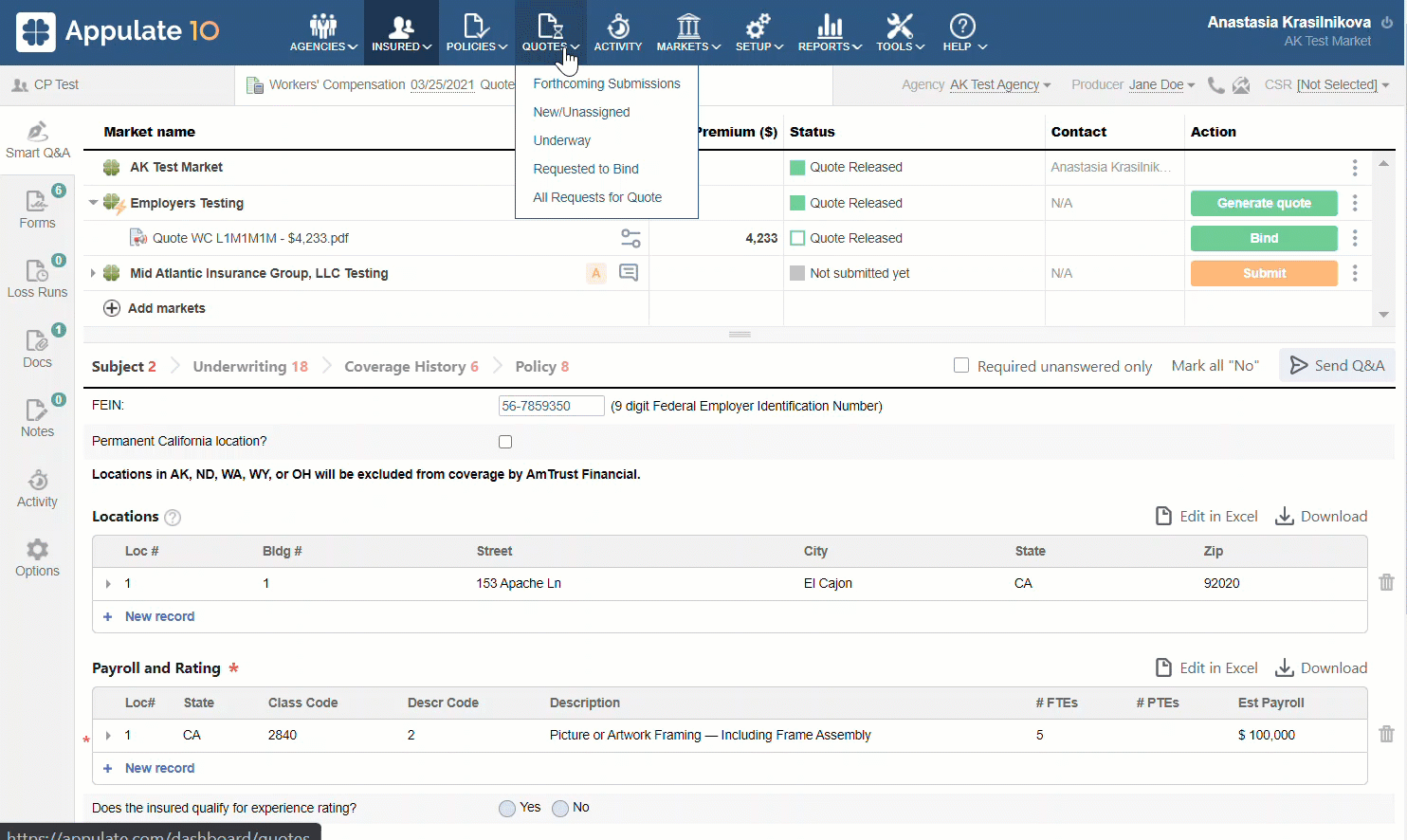
Task: Click the power logout icon
Action: click(x=1387, y=23)
